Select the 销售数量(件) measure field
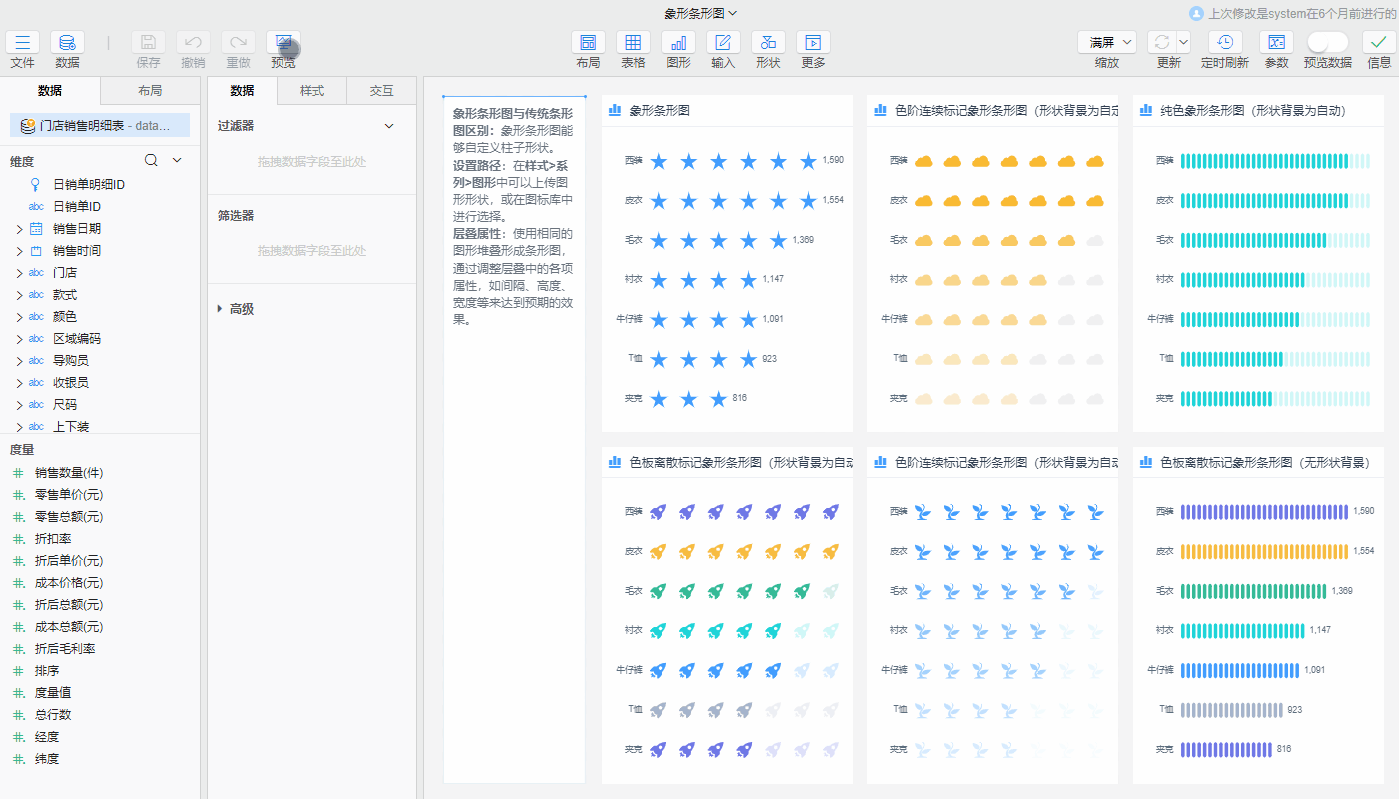Viewport: 1399px width, 799px height. pos(69,473)
